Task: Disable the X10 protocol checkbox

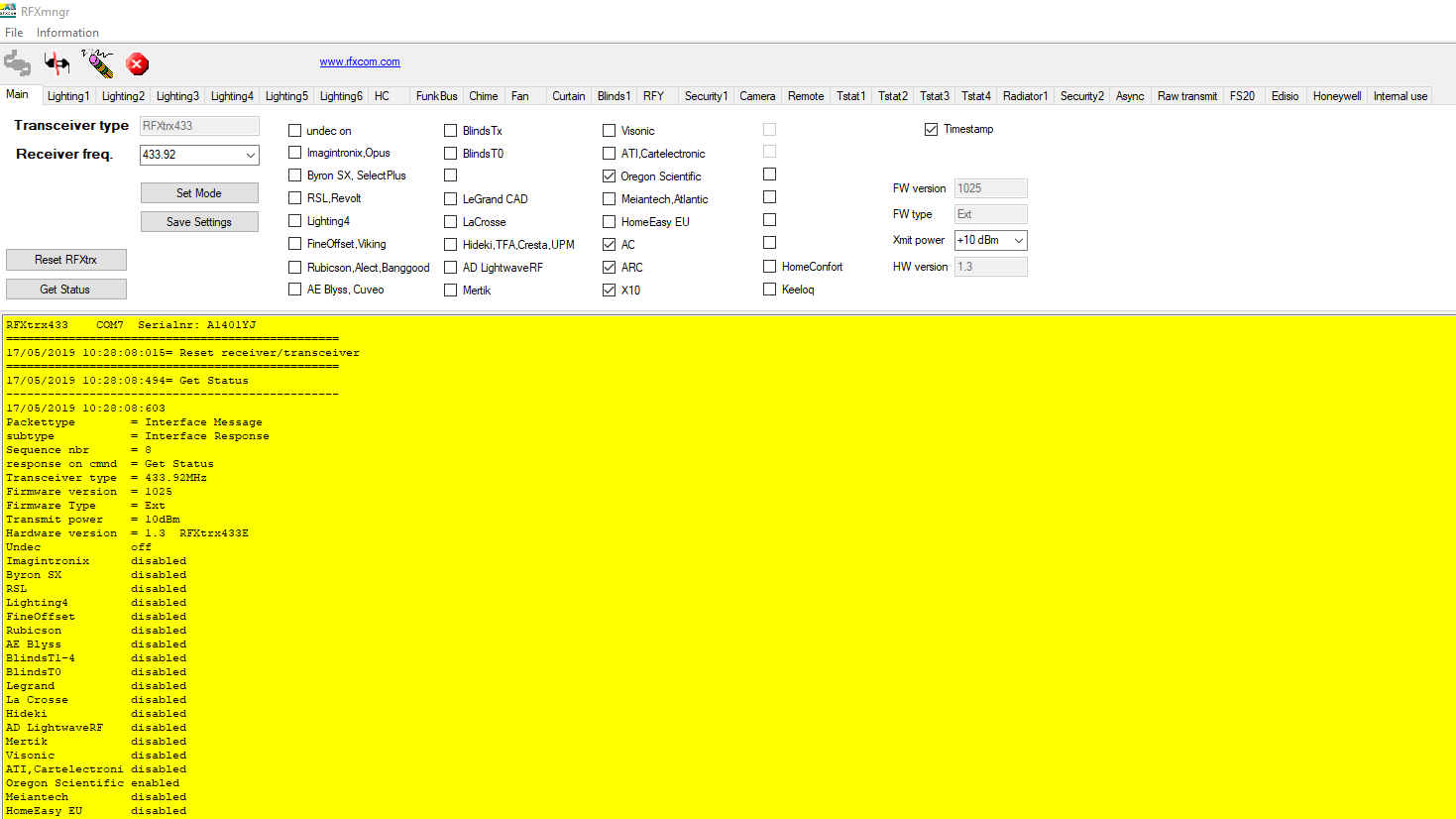Action: [610, 291]
